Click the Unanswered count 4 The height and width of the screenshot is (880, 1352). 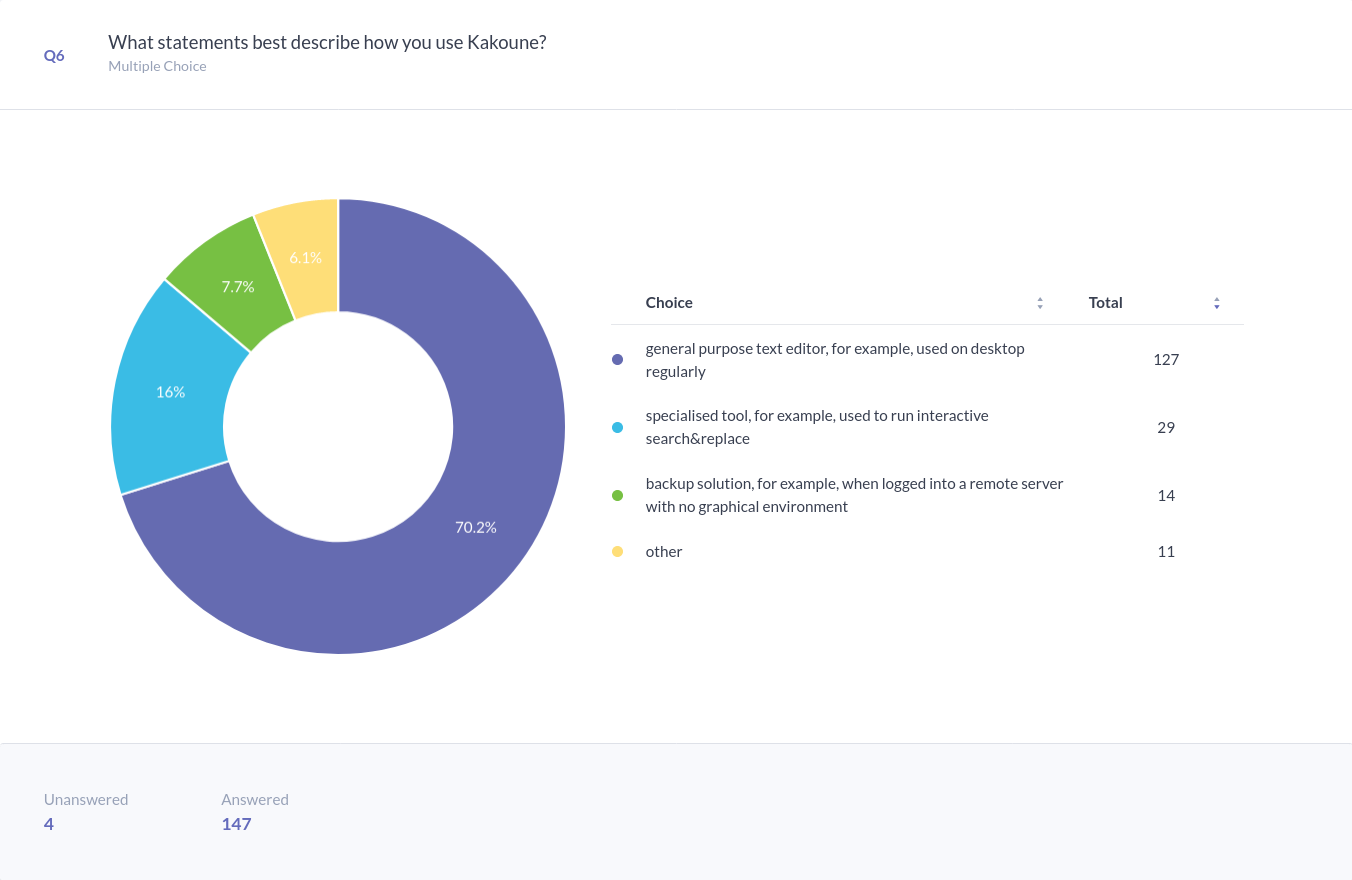[x=49, y=824]
